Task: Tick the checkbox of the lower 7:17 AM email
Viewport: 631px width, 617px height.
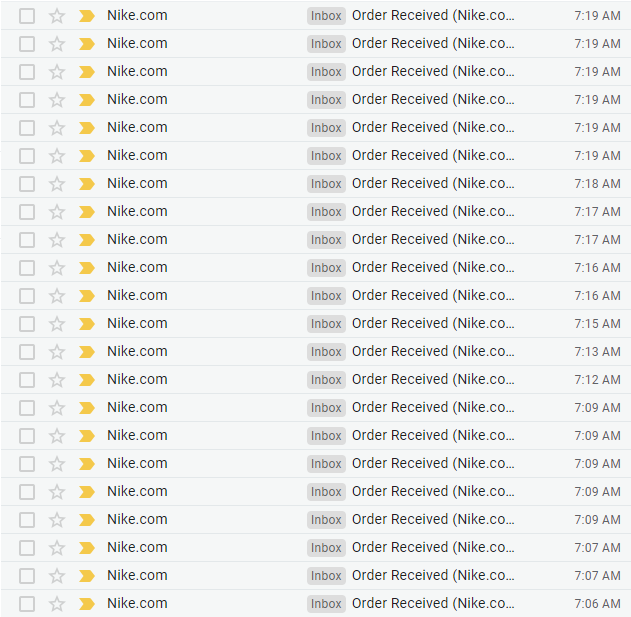Action: pos(27,240)
